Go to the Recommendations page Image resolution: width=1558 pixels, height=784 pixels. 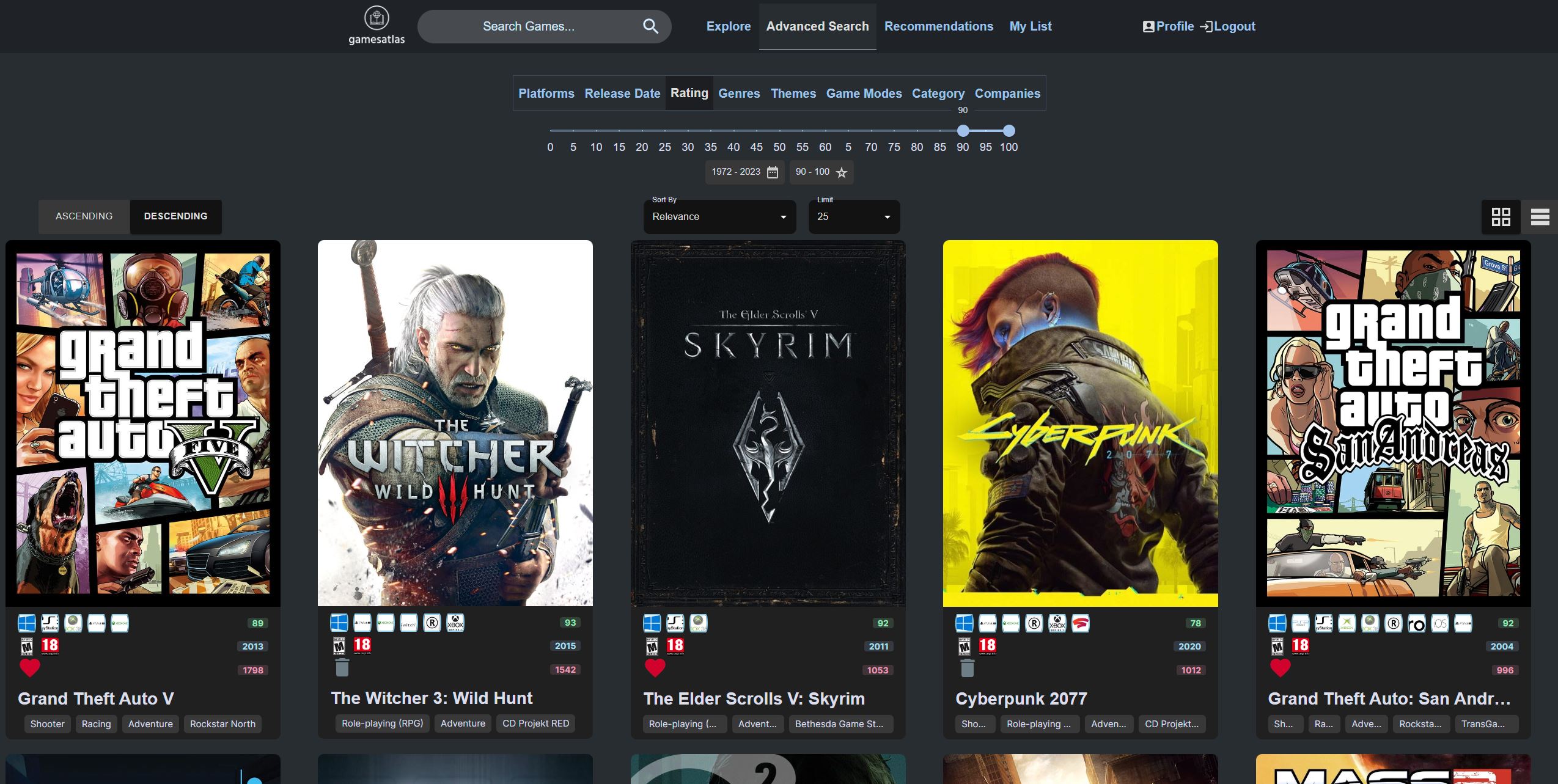click(938, 26)
